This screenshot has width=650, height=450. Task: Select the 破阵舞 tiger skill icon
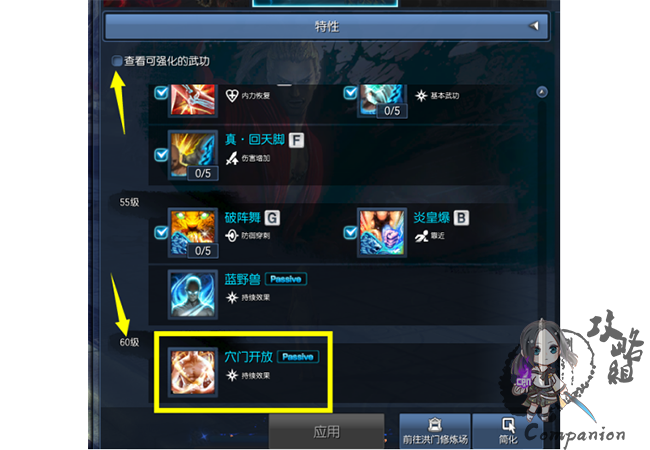click(193, 232)
